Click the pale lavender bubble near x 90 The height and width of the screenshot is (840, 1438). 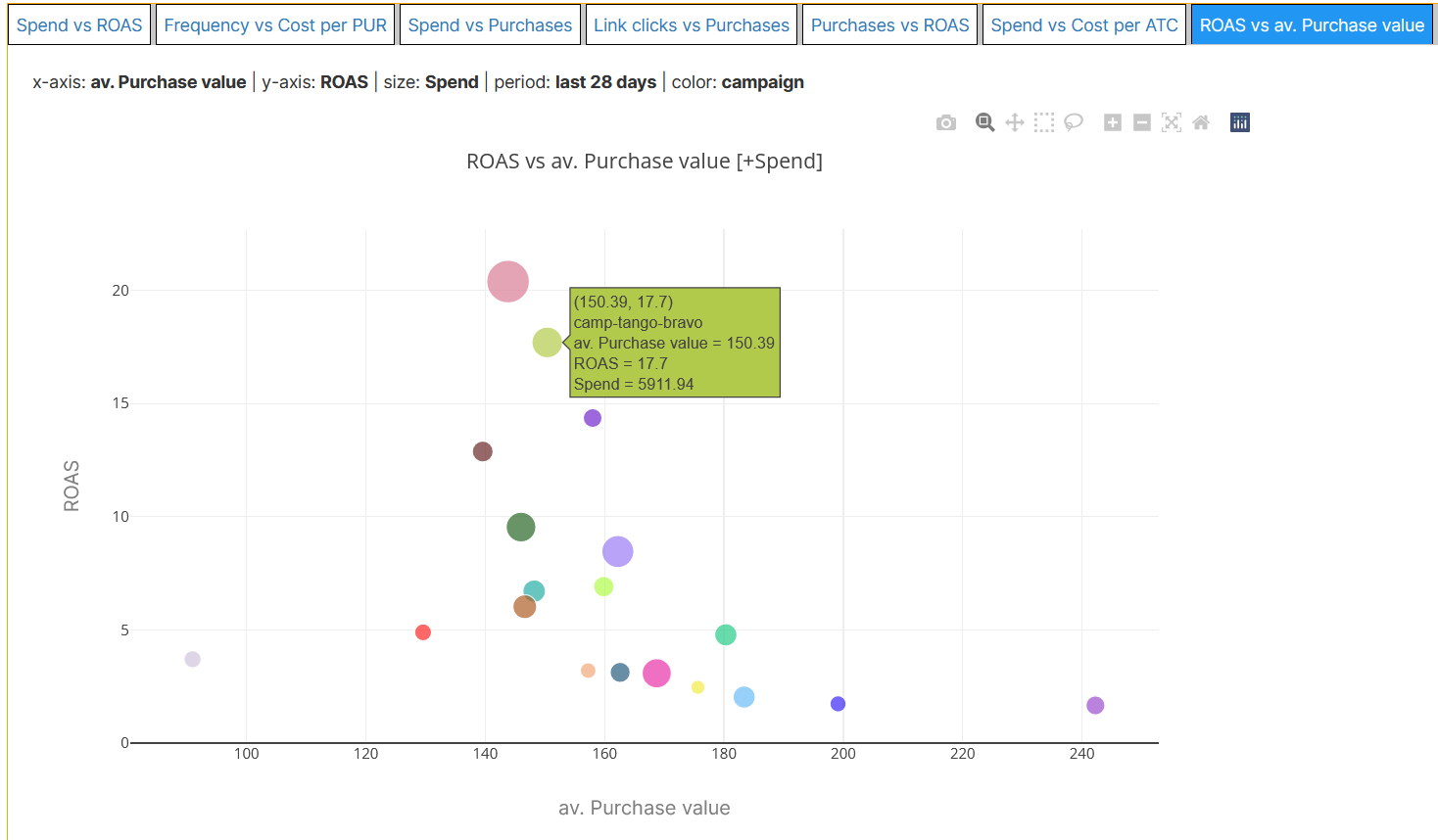tap(193, 659)
